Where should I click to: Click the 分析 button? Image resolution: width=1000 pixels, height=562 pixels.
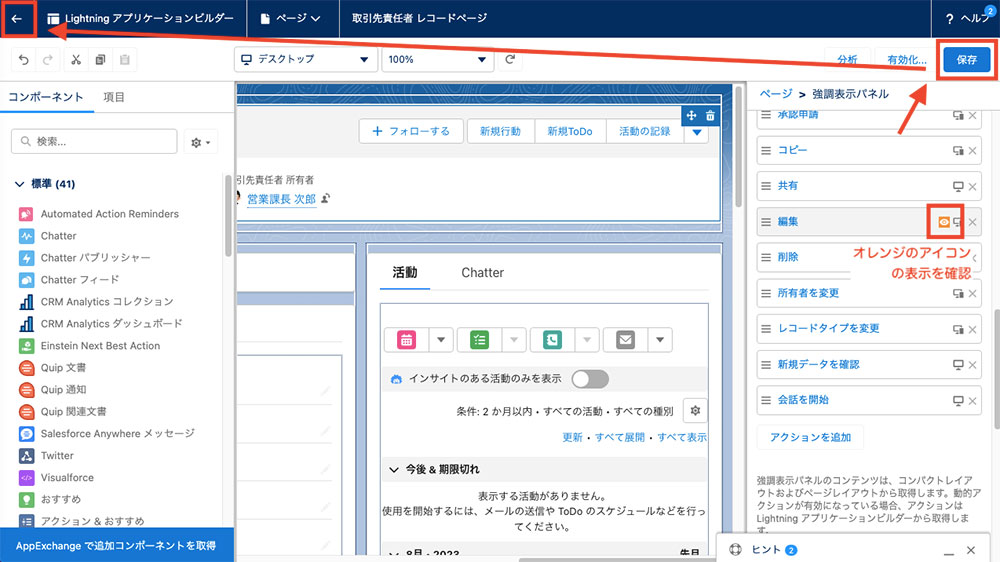click(x=847, y=59)
